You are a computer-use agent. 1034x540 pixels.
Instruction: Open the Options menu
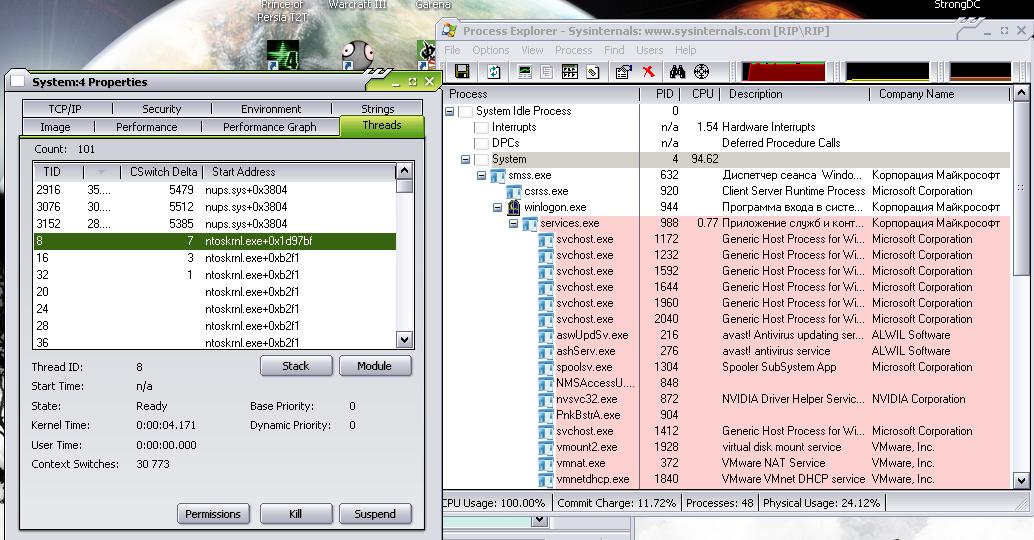pos(490,50)
